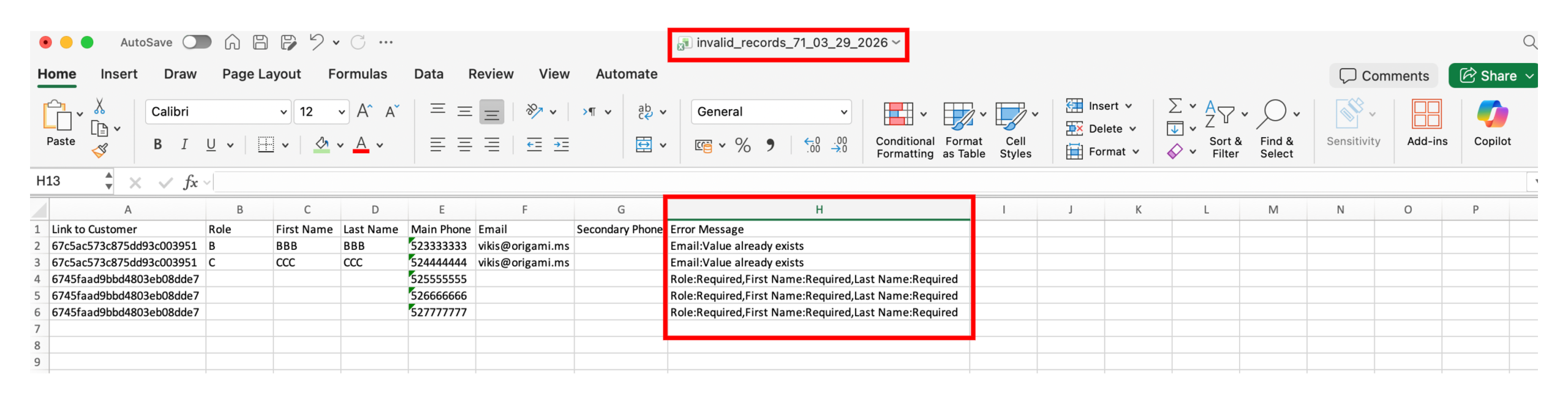Click the search magnifier icon

[x=1529, y=42]
